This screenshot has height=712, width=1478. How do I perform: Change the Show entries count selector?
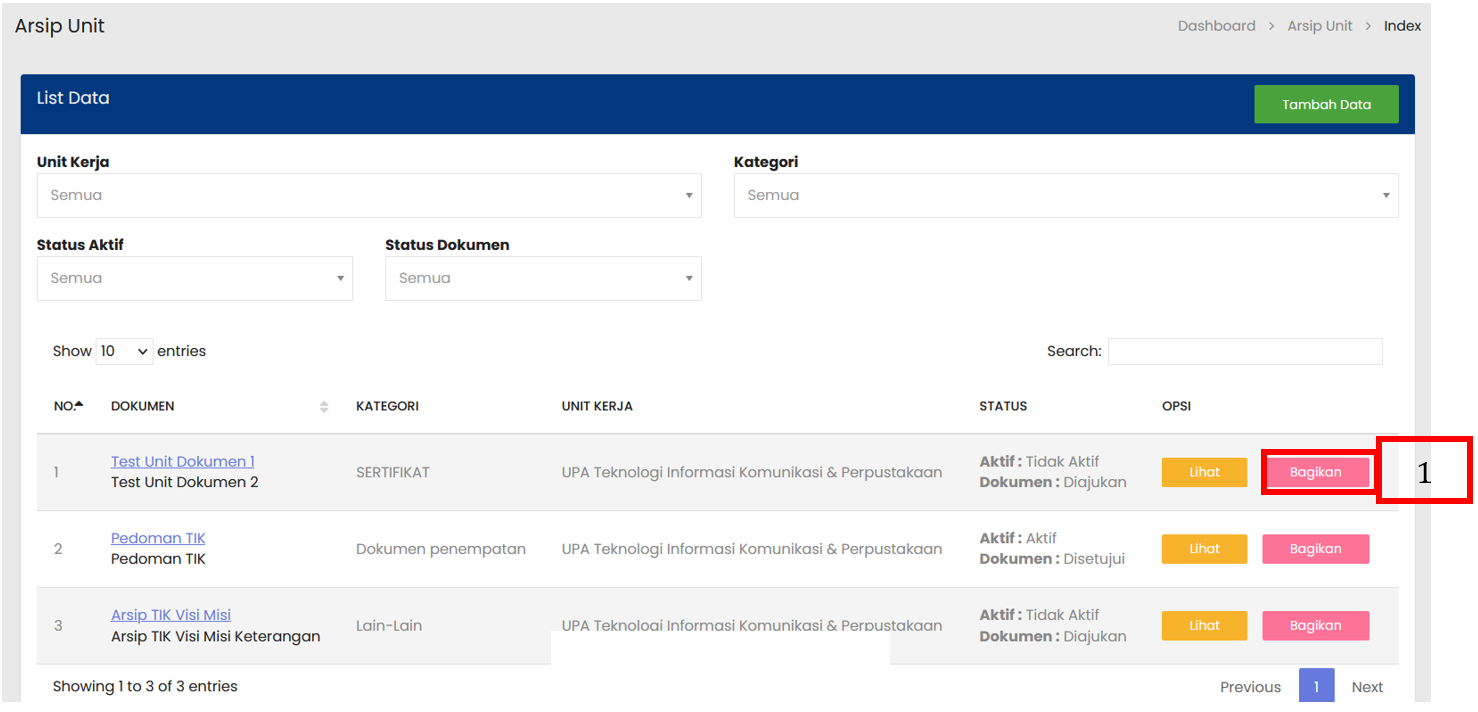point(125,351)
